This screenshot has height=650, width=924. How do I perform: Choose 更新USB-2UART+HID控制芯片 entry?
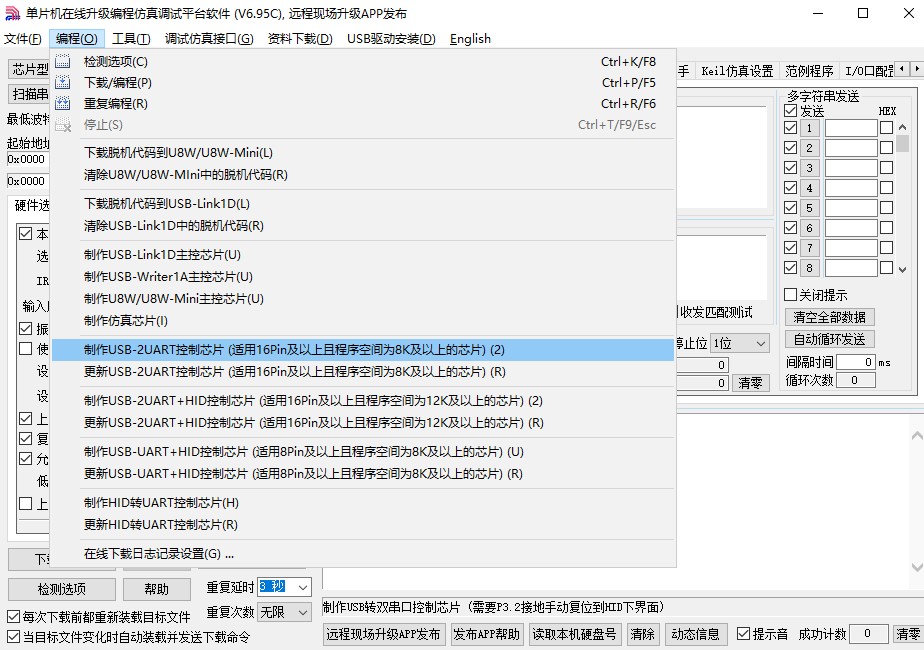pos(363,423)
